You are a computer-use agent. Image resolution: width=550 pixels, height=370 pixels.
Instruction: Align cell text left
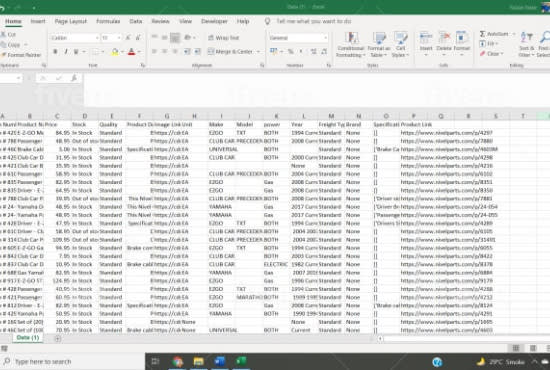(x=154, y=52)
